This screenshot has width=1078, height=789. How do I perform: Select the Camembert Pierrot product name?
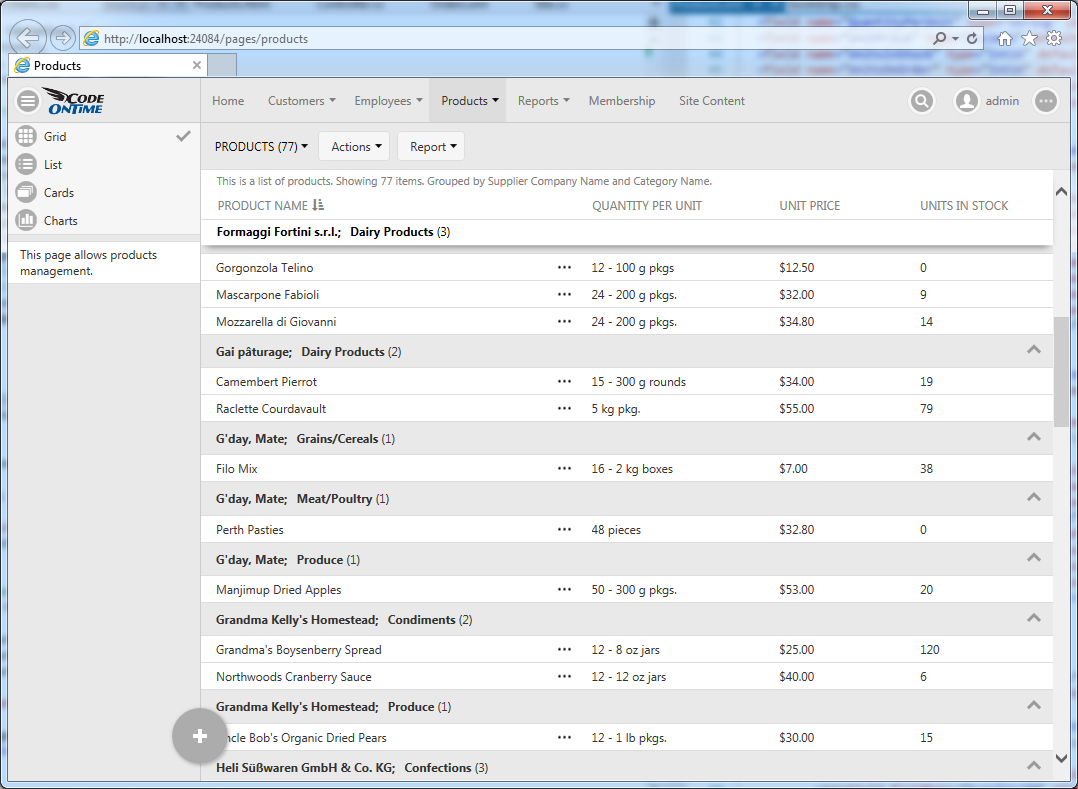point(266,381)
